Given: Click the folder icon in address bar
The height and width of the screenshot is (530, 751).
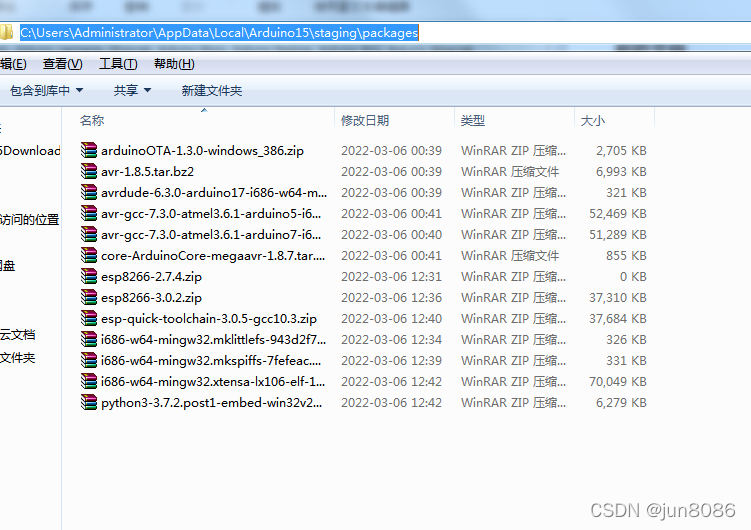Looking at the screenshot, I should pyautogui.click(x=6, y=33).
